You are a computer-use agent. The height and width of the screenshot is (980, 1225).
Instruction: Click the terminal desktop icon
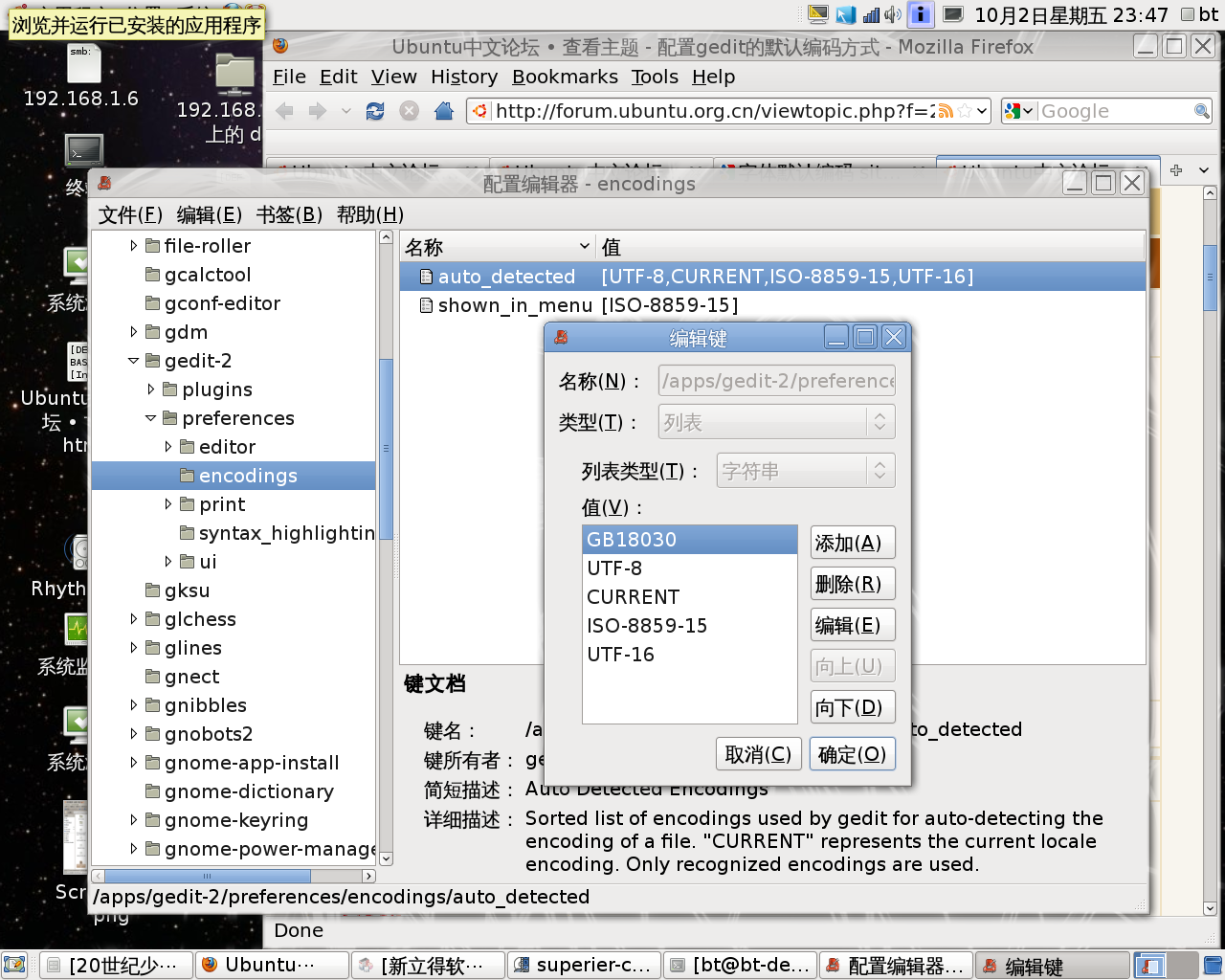(x=84, y=151)
